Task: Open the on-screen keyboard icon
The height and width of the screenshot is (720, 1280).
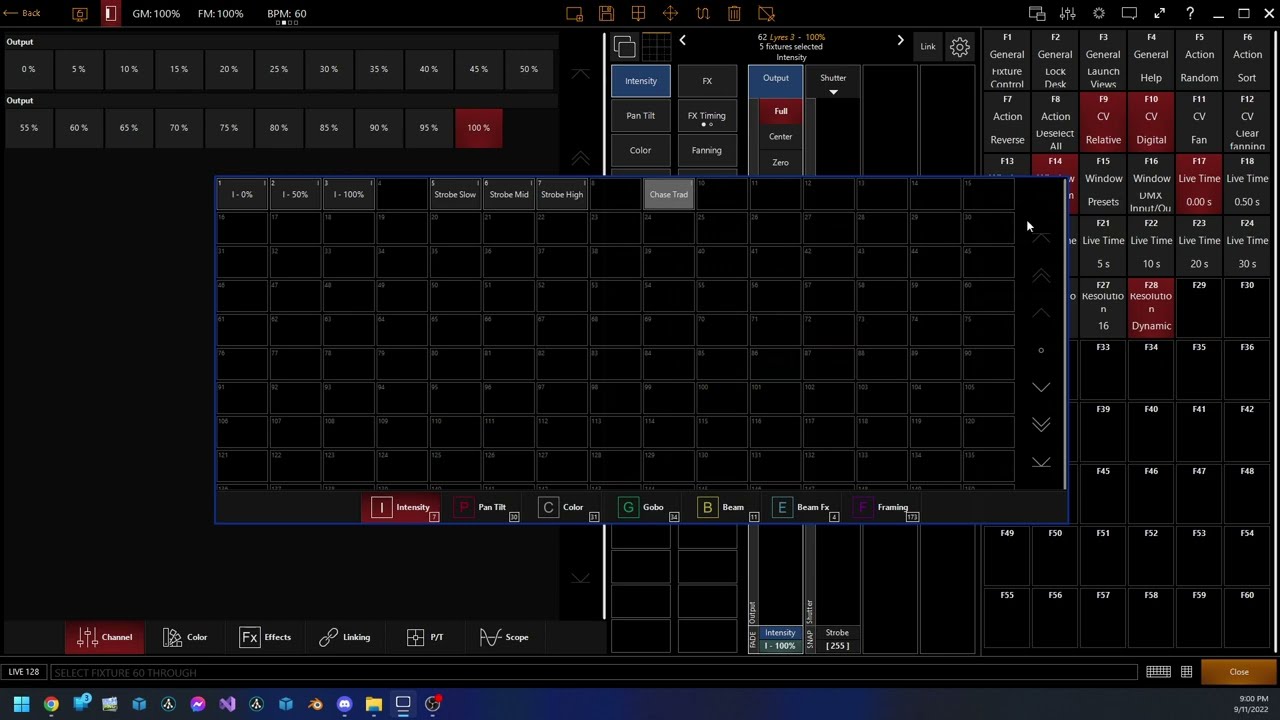Action: click(1158, 672)
